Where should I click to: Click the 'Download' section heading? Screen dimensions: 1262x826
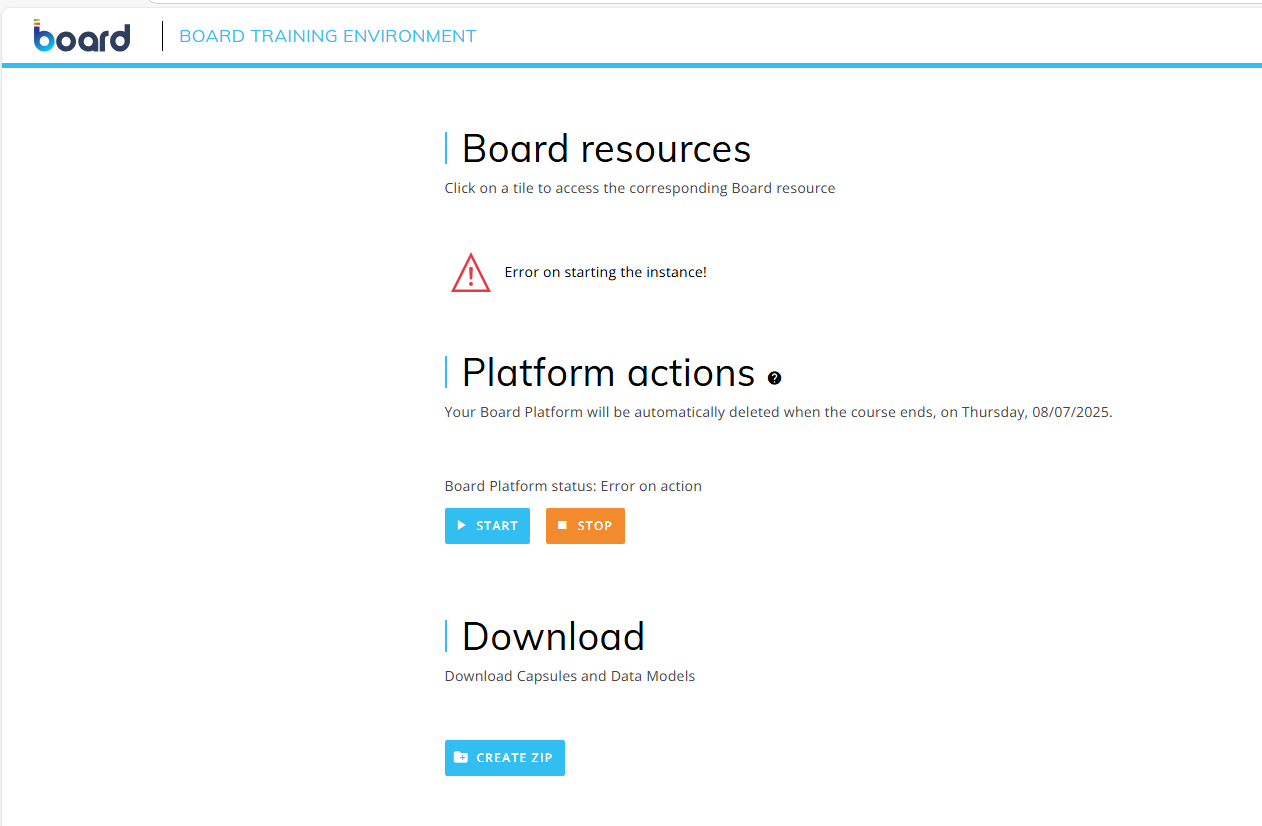coord(553,637)
